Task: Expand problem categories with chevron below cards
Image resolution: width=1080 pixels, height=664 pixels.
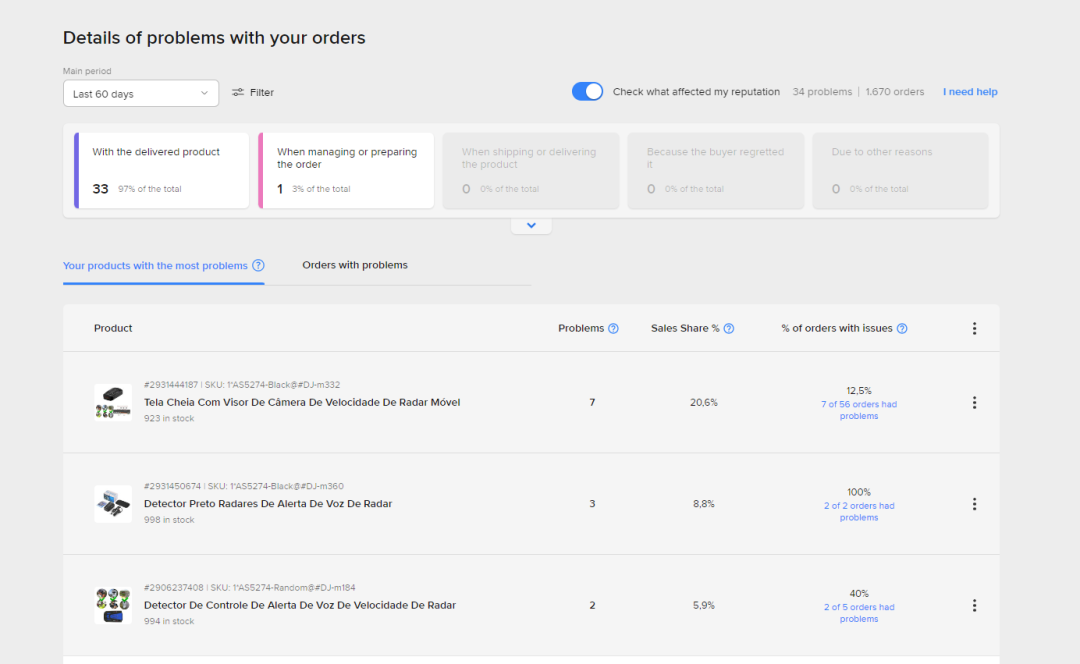Action: pyautogui.click(x=531, y=226)
